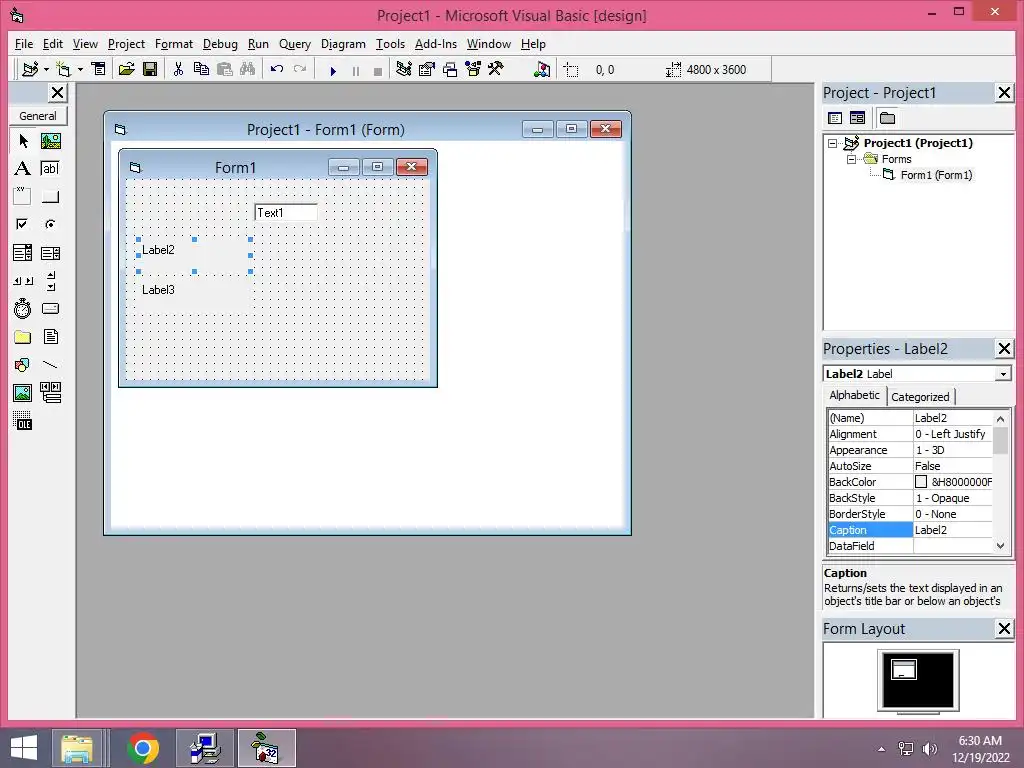Open the Add Form dropdown arrow
Screen dimensions: 1024x768
80,69
